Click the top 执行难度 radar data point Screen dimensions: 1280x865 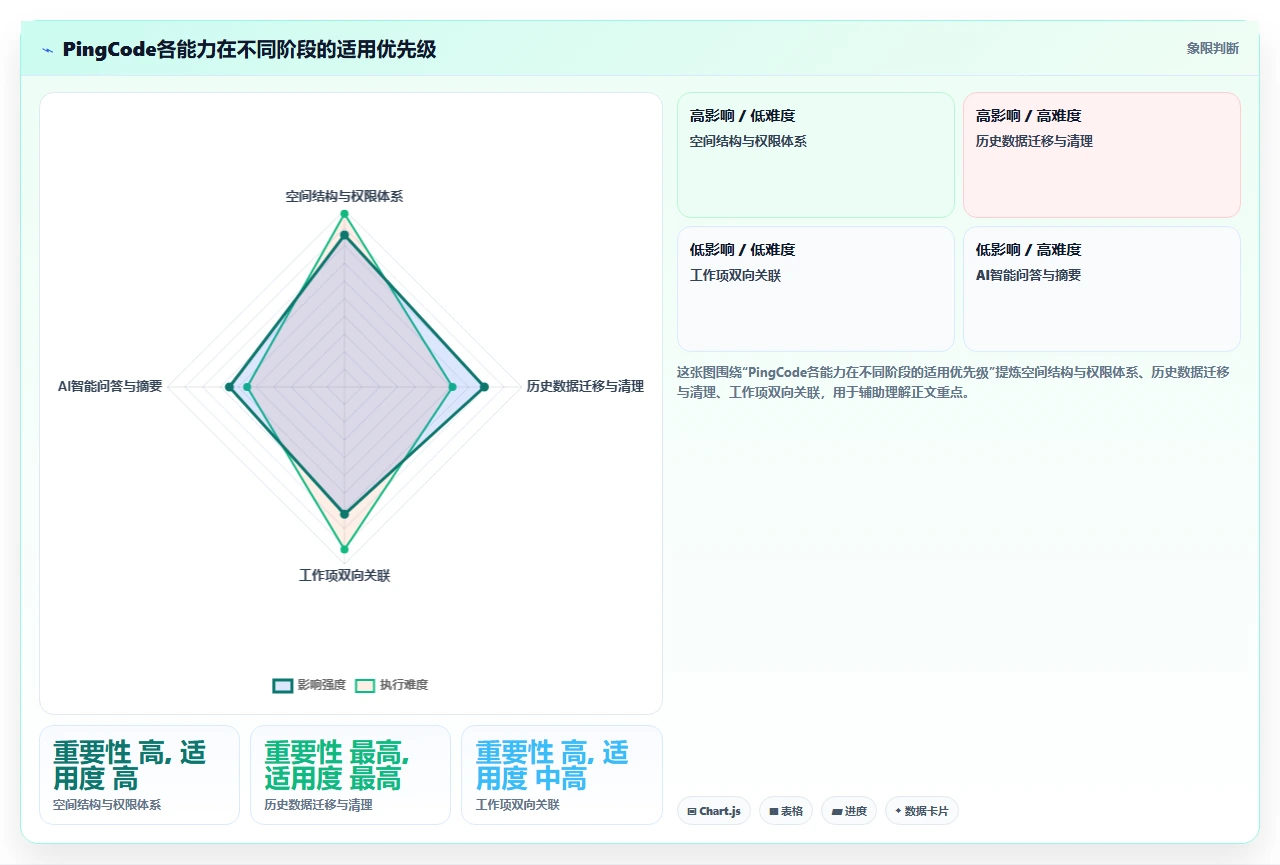344,214
